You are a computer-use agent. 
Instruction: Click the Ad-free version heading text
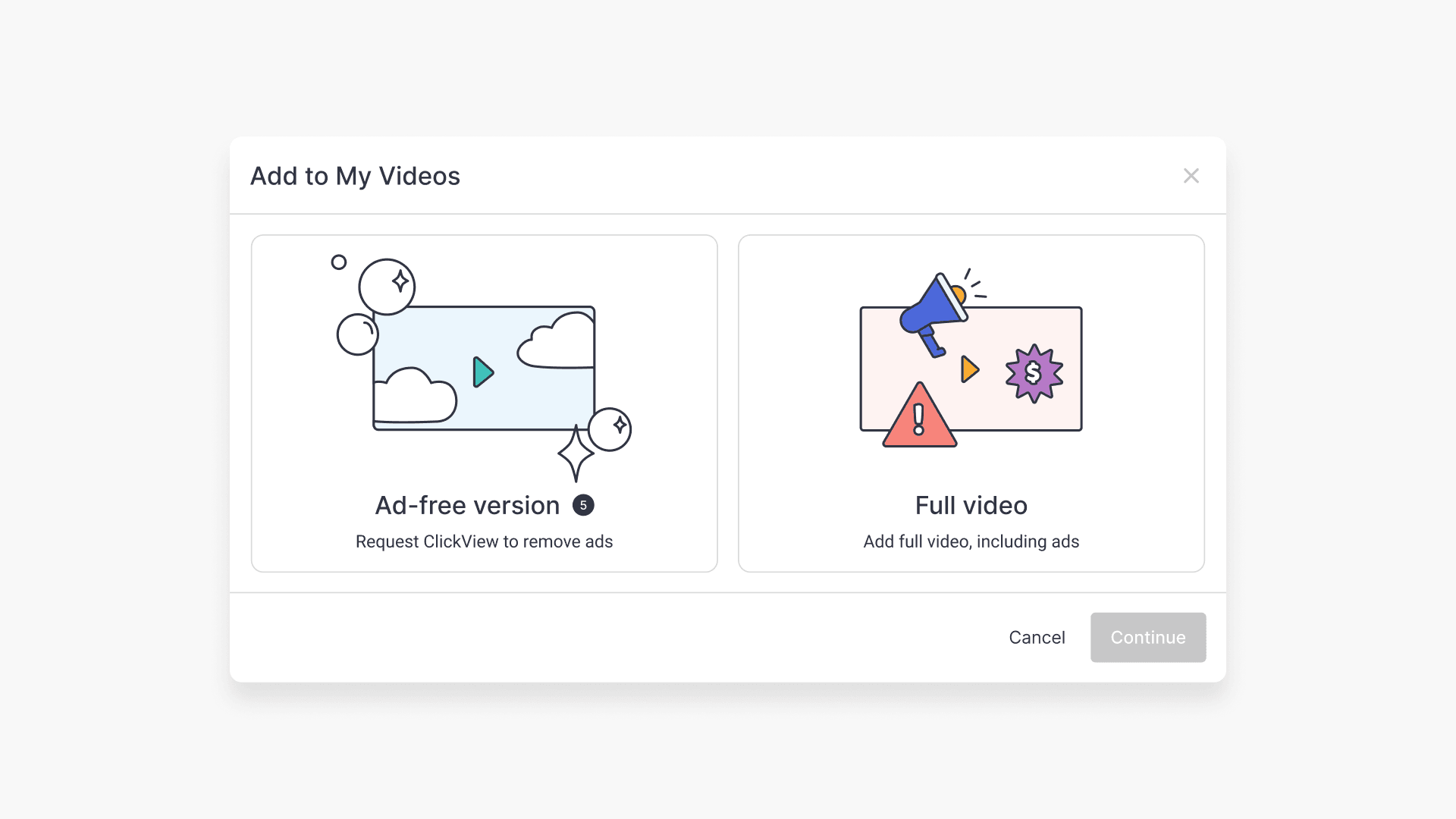pyautogui.click(x=466, y=504)
